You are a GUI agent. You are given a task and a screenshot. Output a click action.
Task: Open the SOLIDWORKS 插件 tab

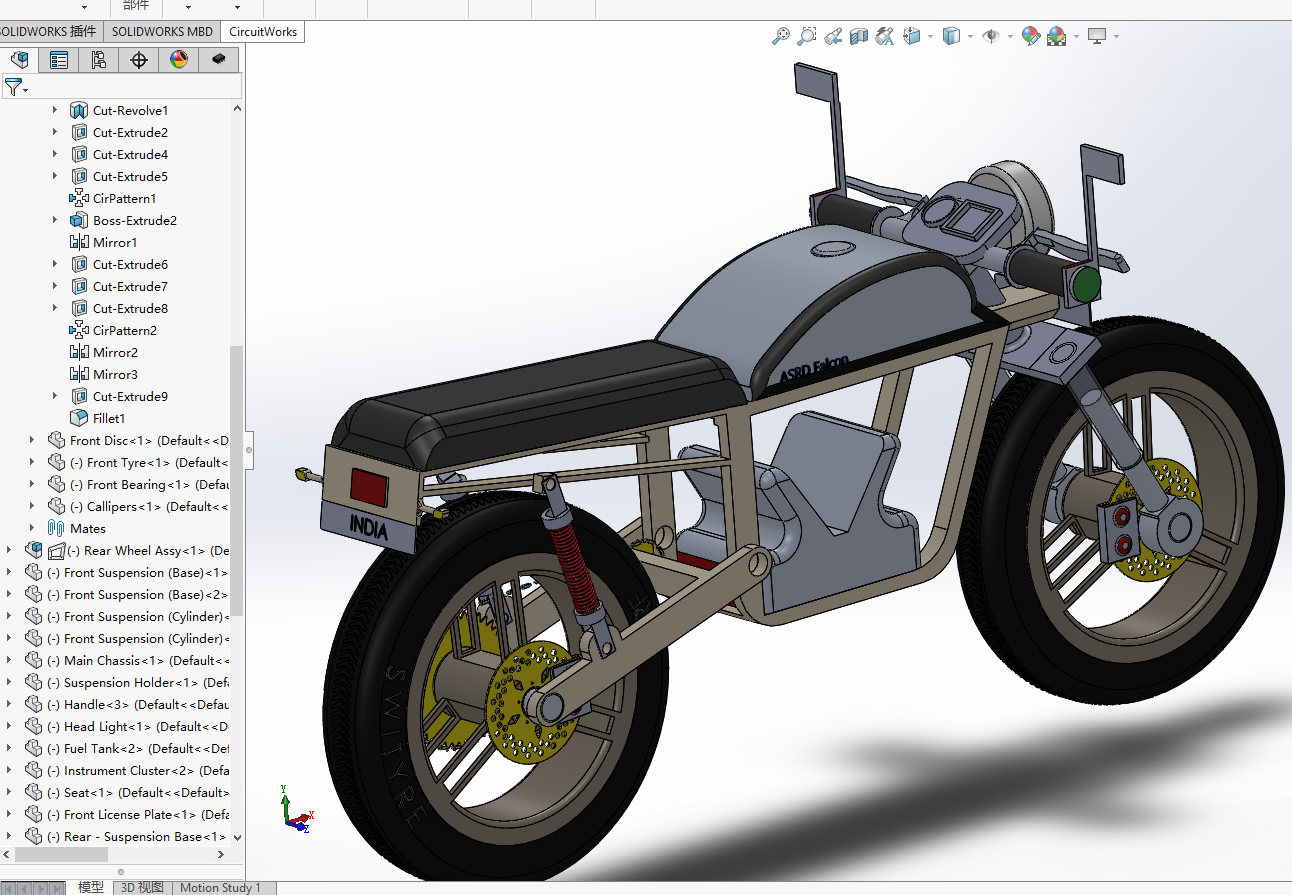click(x=50, y=31)
